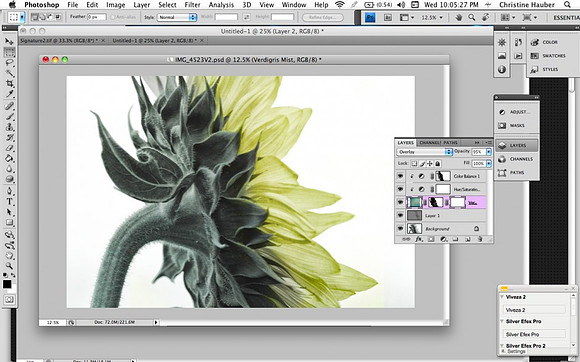Screen dimensions: 580x362
Task: Open the Layer menu
Action: coord(141,5)
